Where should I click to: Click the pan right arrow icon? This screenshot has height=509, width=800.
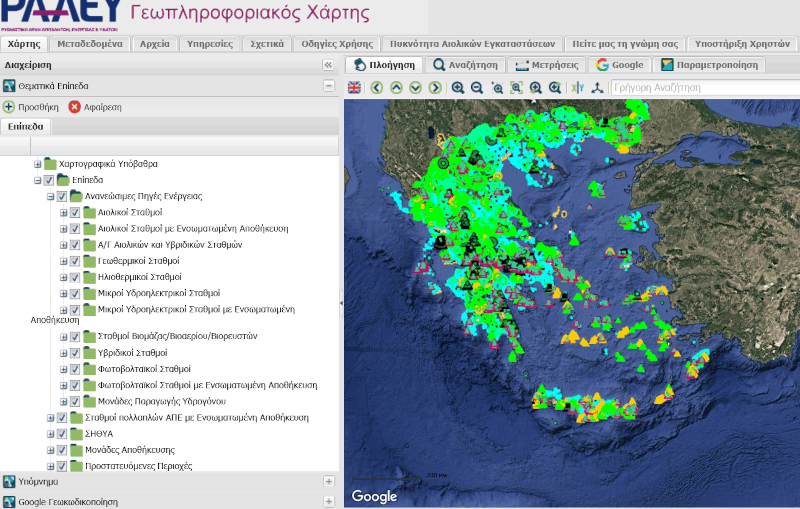434,88
